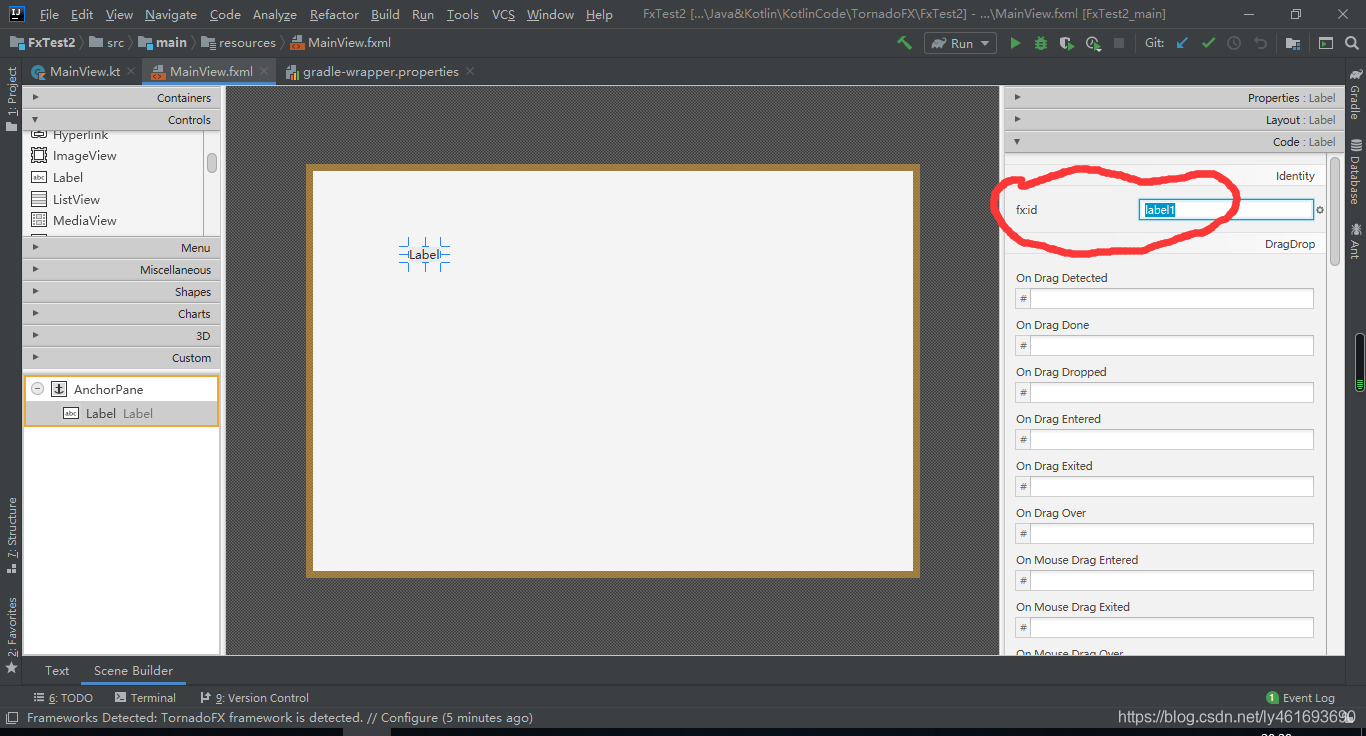Click On Drag Over input field
This screenshot has width=1366, height=736.
[1171, 533]
